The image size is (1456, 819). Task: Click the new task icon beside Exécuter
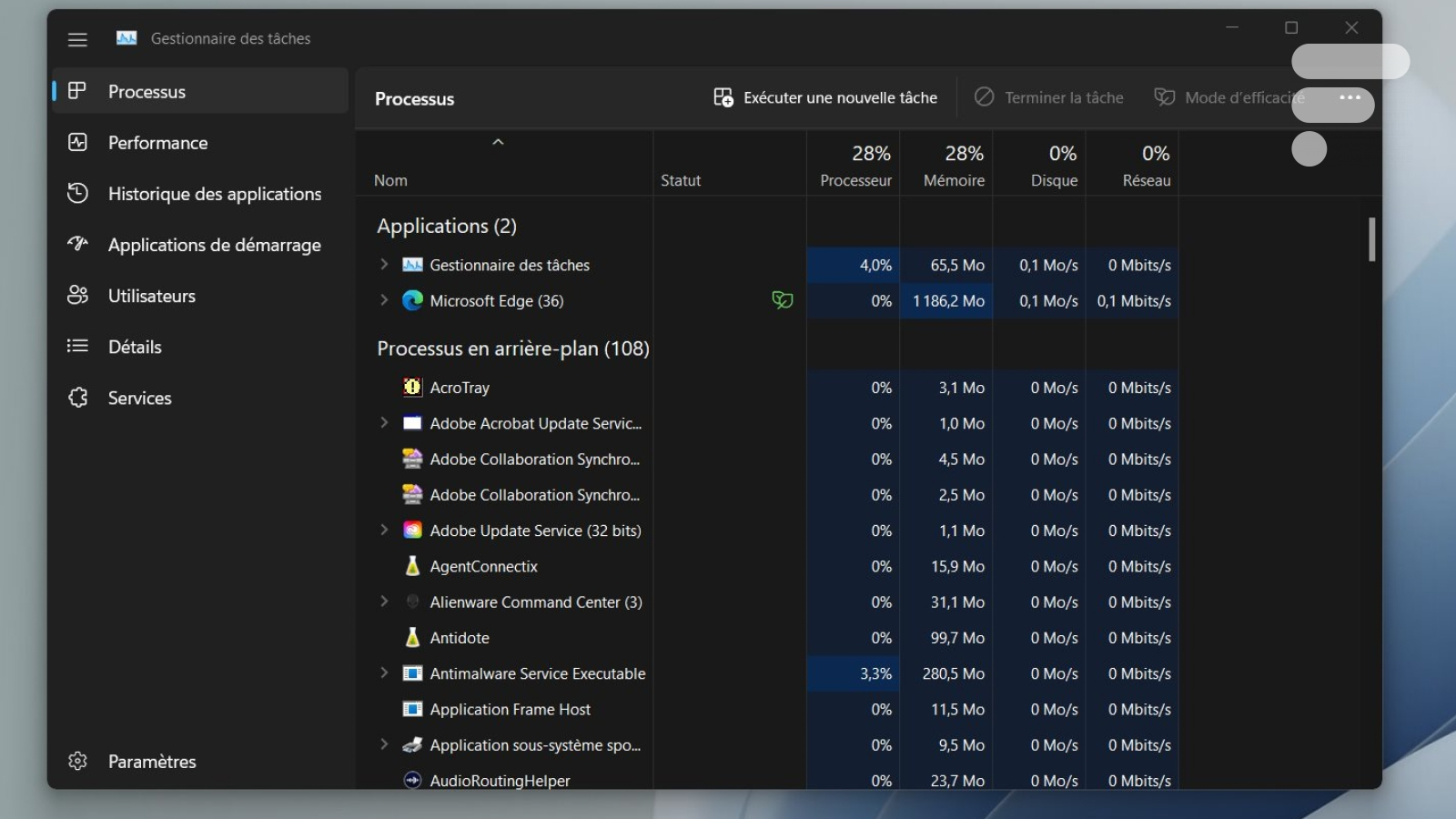722,96
